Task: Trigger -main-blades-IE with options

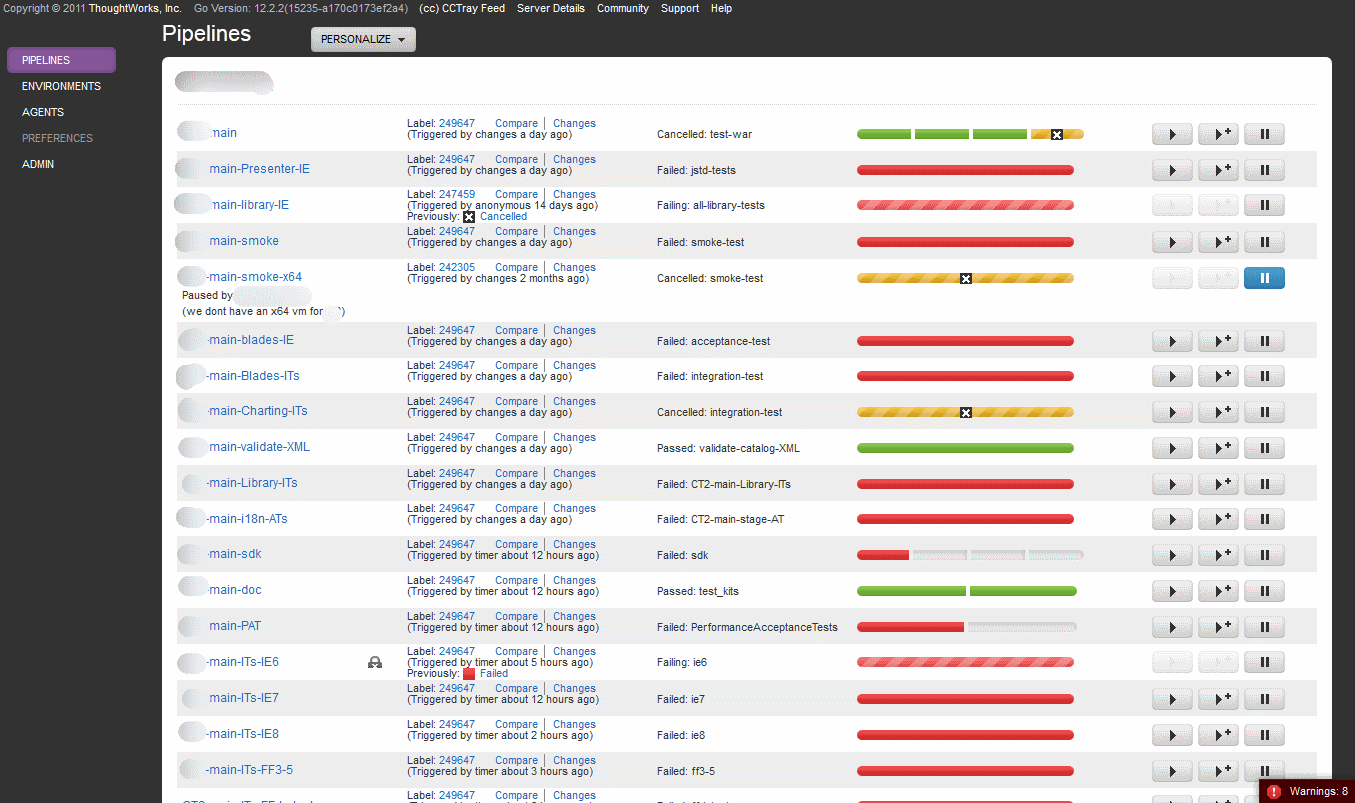Action: tap(1217, 340)
